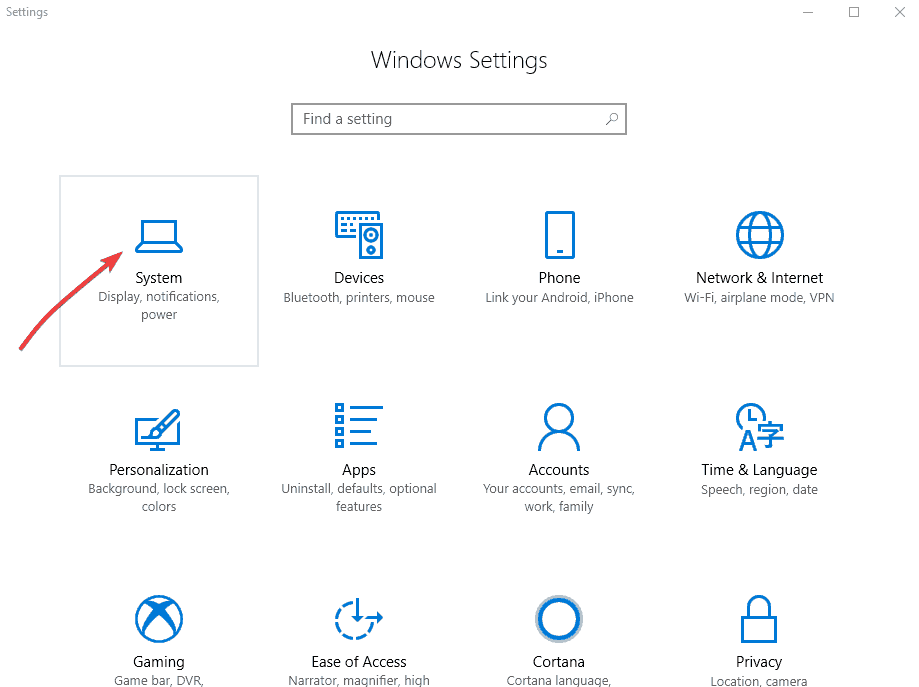Open the Personalization paintbrush icon
Screen dimensions: 919x687
158,430
